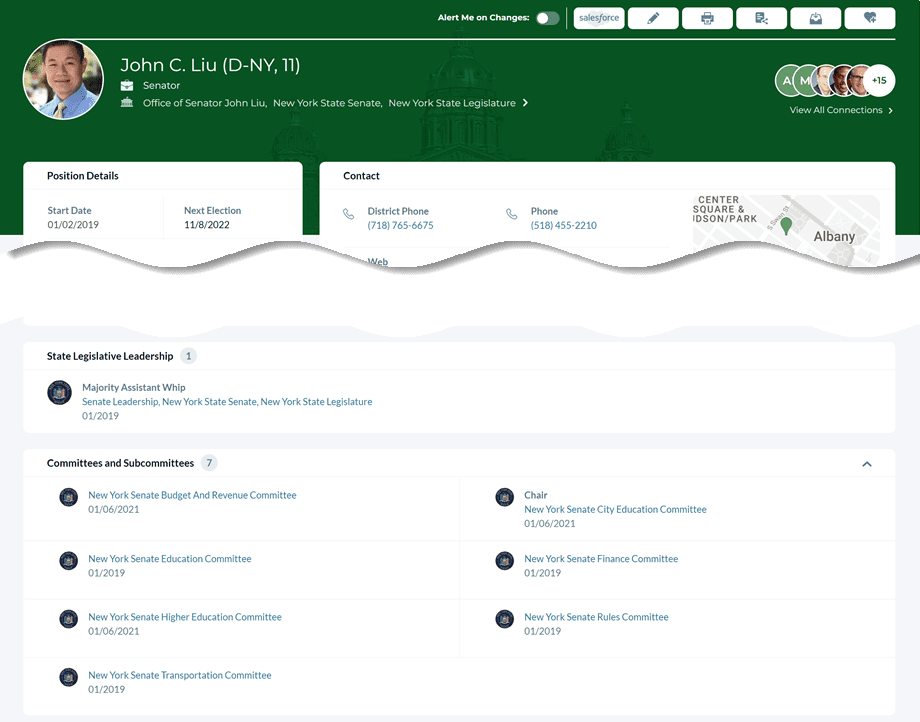Open New York Senate Transportation Committee
Viewport: 920px width, 722px height.
point(180,675)
